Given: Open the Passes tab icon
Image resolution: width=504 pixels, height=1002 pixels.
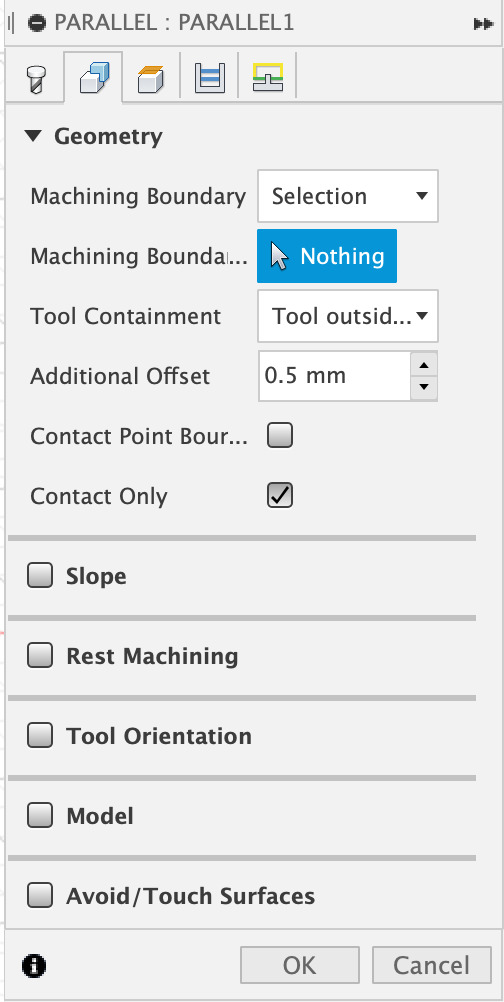Looking at the screenshot, I should click(x=210, y=77).
